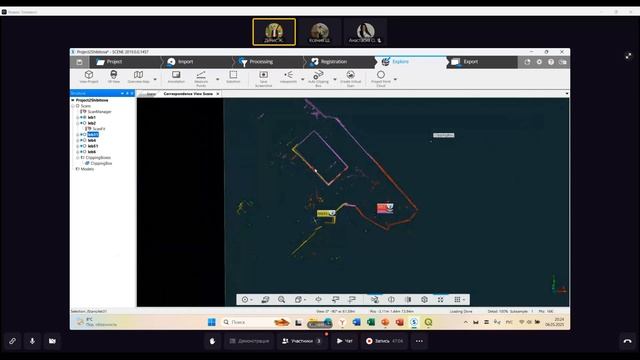Viewport: 640px width, 360px height.
Task: Toggle the camera in meeting controls
Action: (x=52, y=341)
